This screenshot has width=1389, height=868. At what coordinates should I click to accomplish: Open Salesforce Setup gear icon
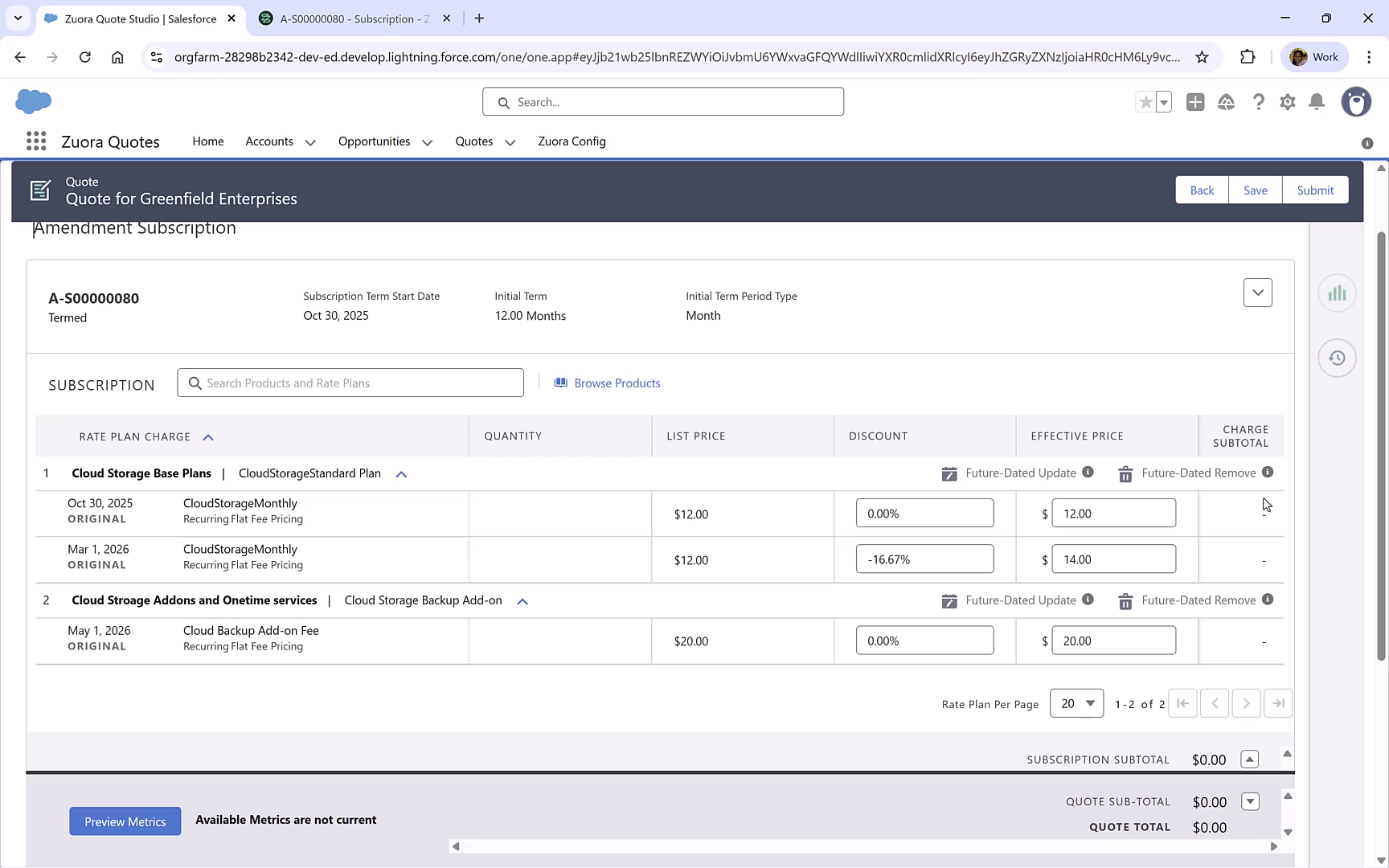point(1287,102)
